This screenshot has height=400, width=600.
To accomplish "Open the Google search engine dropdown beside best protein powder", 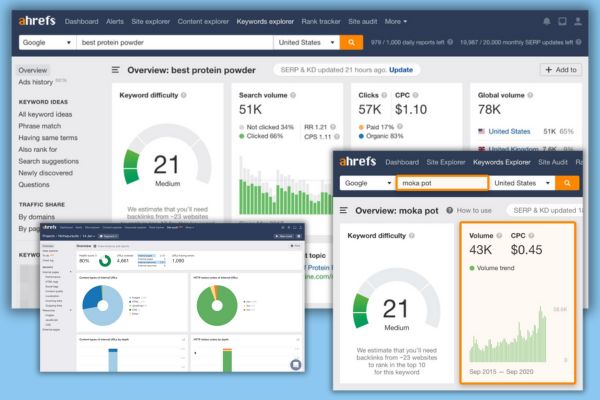I will point(47,42).
